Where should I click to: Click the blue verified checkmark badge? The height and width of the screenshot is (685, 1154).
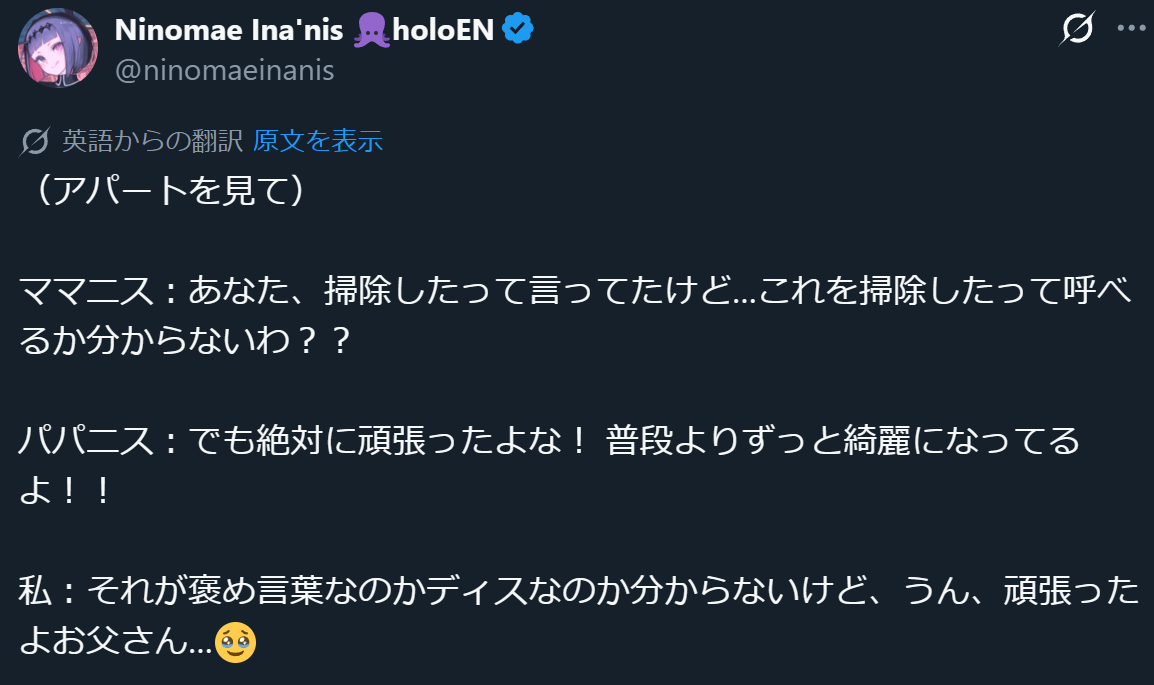pyautogui.click(x=517, y=30)
